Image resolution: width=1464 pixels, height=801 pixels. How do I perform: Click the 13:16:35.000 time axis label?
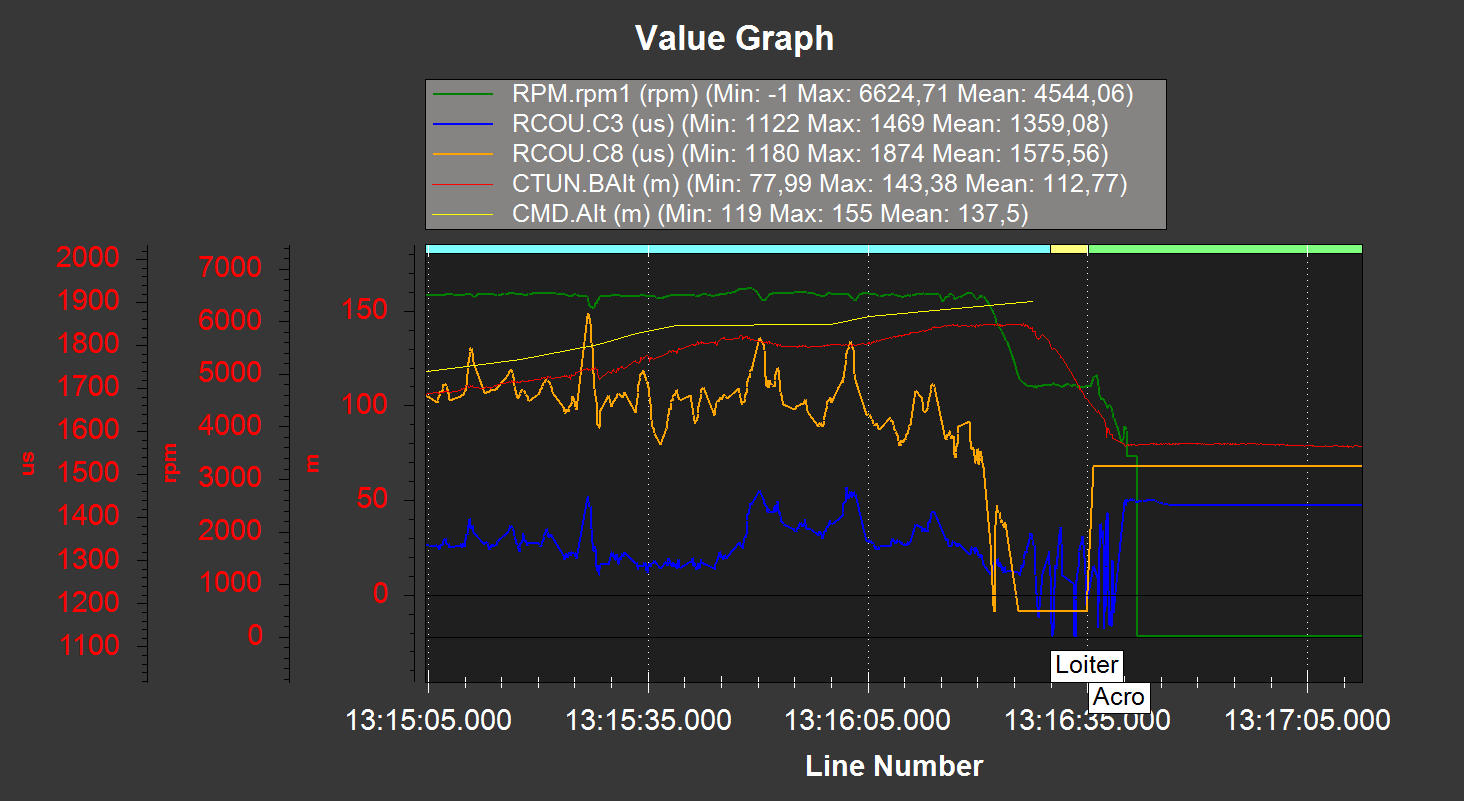(x=1088, y=720)
